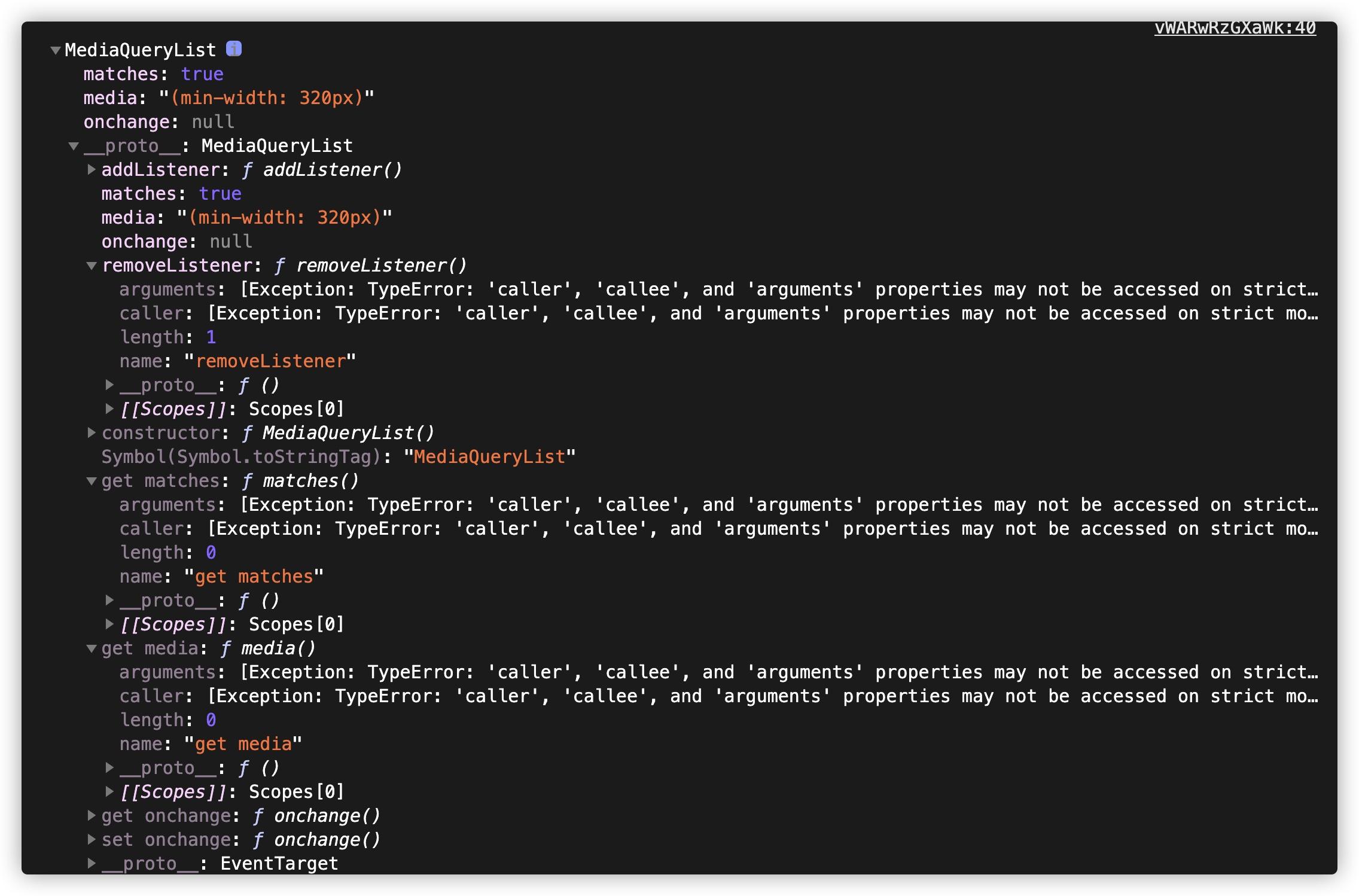Collapse the get media getter
Screen dimensions: 1359x896
pyautogui.click(x=92, y=648)
